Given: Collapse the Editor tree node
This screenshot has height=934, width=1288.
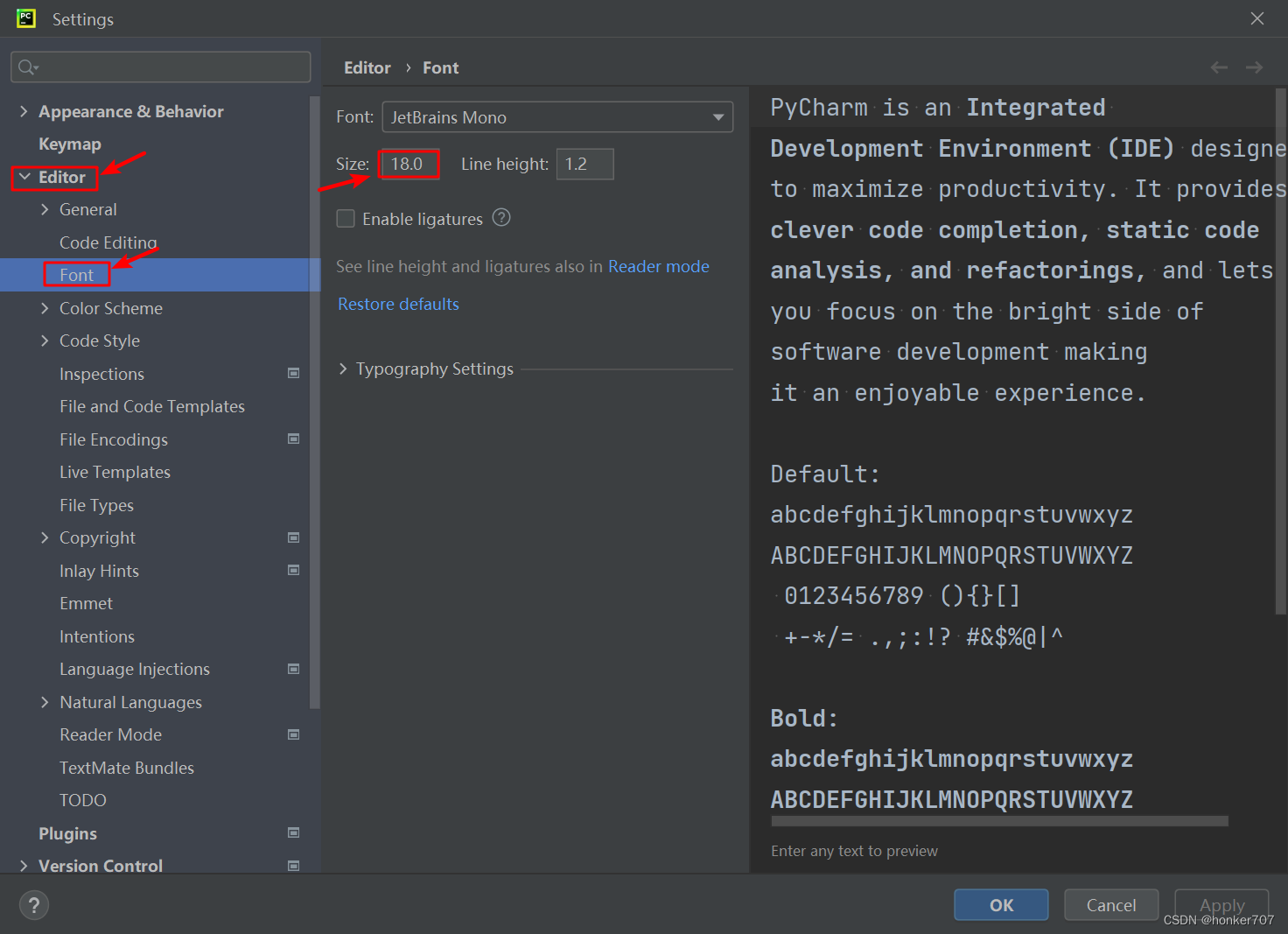Looking at the screenshot, I should [24, 177].
